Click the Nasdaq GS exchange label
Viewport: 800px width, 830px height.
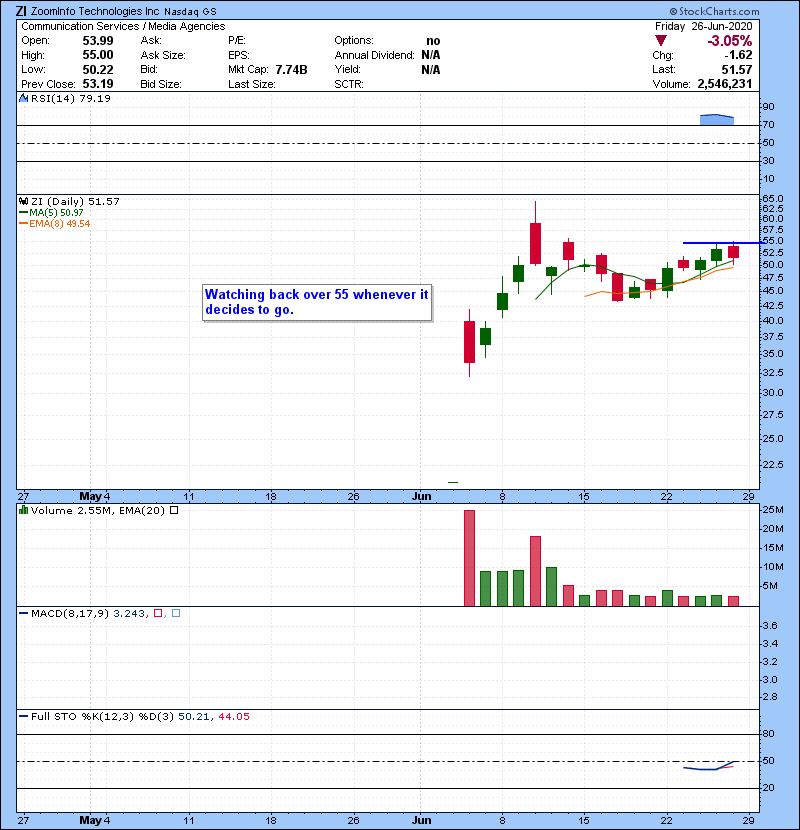(190, 11)
